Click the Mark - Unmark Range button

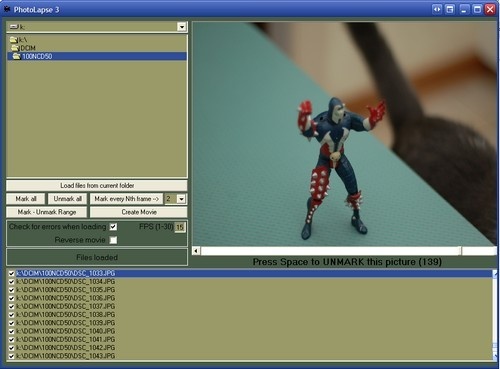[x=47, y=212]
